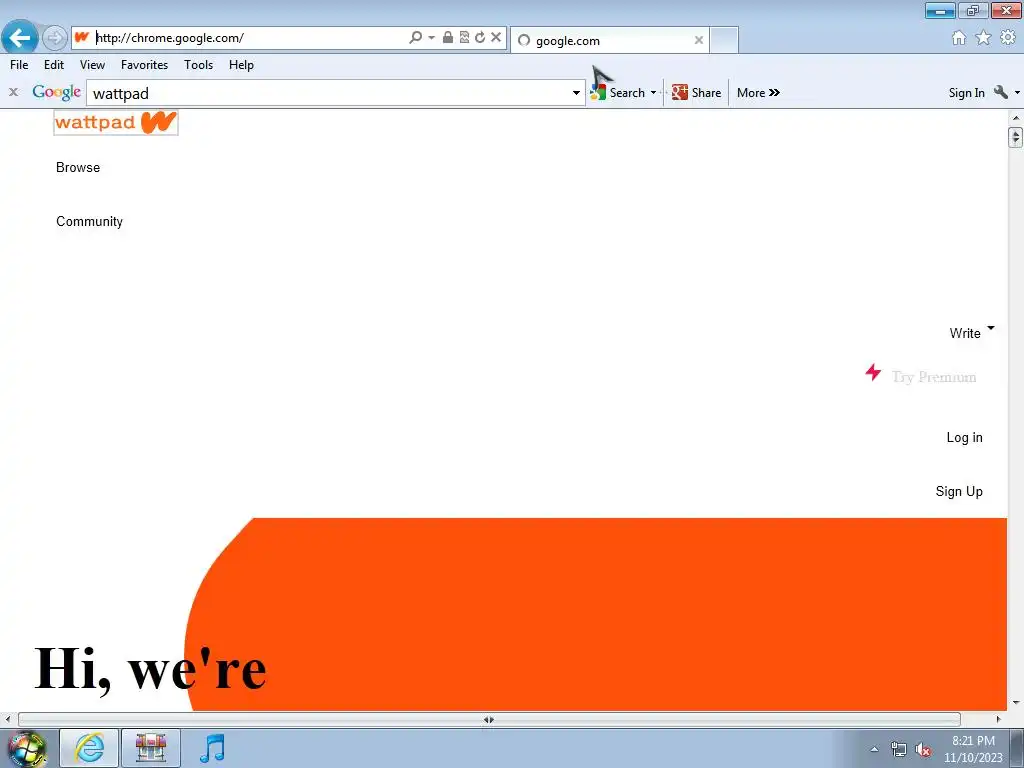This screenshot has width=1024, height=768.
Task: Click vertical scrollbar up arrow
Action: (x=1016, y=118)
